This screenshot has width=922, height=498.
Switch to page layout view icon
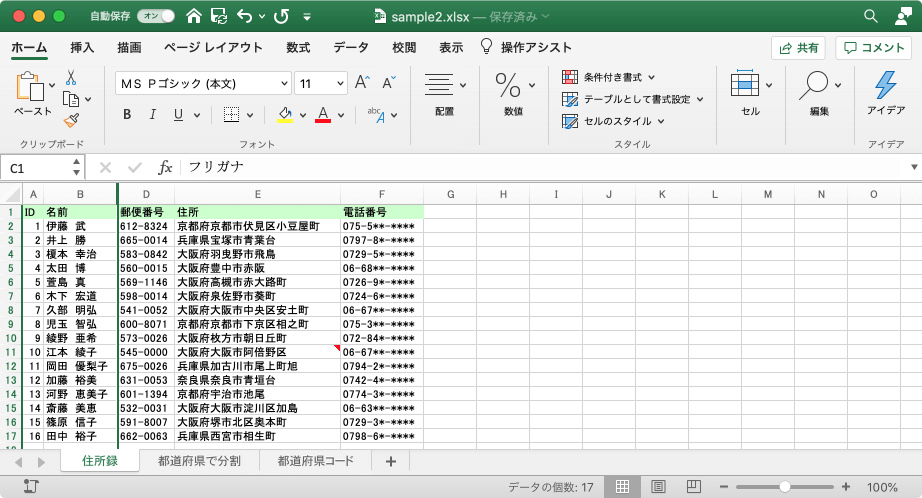coord(659,486)
